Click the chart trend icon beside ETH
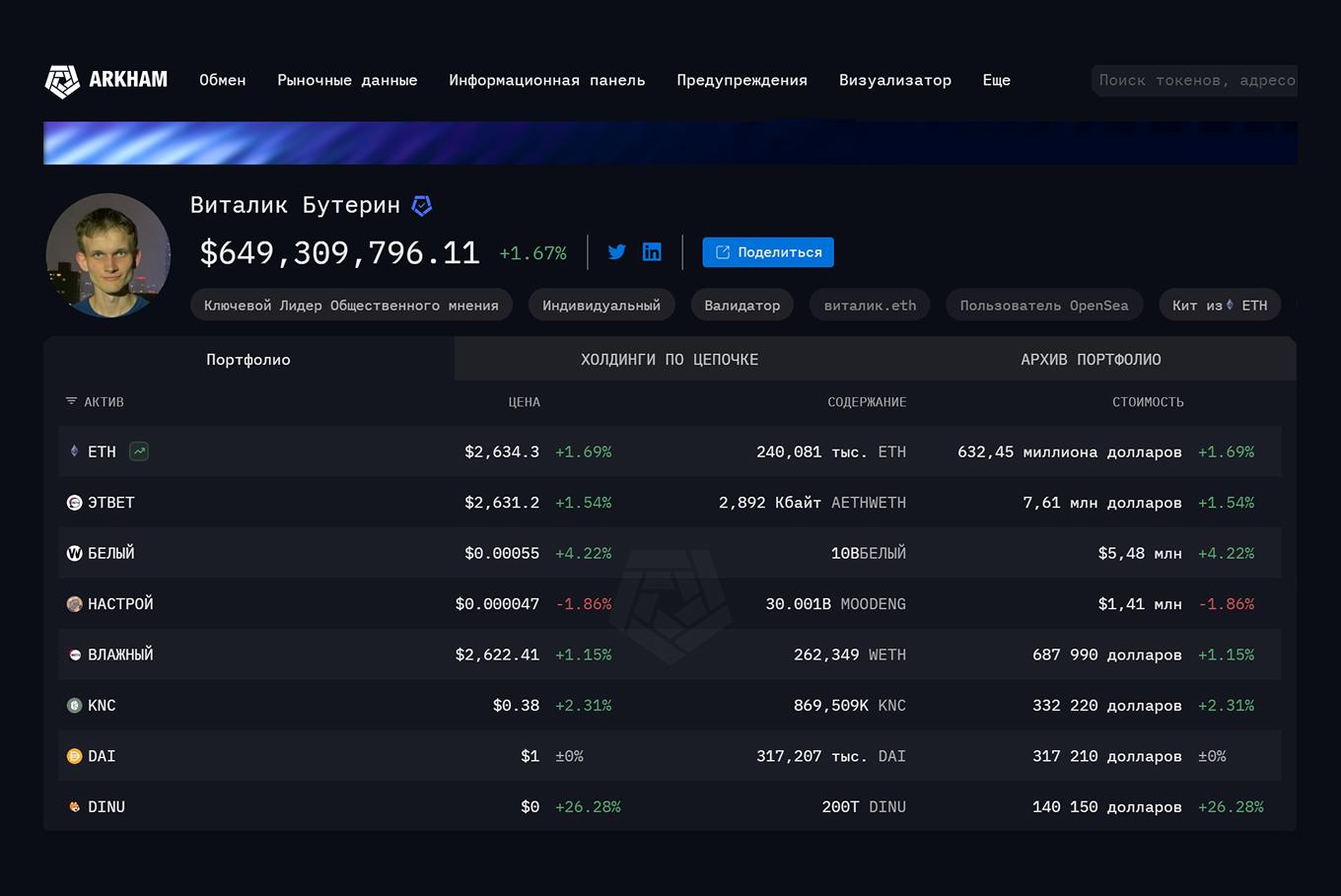 (139, 451)
